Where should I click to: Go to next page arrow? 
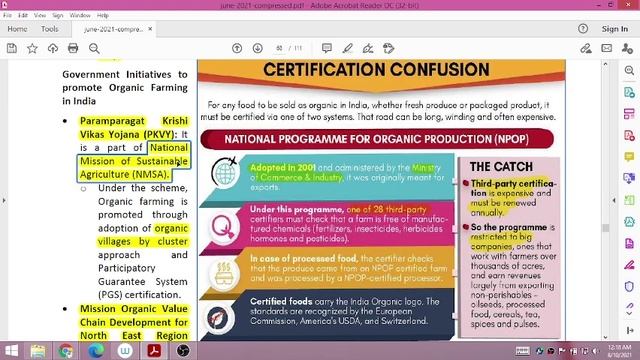tap(258, 48)
